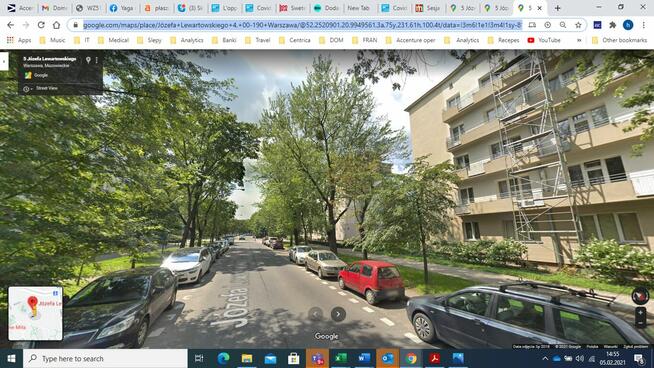The image size is (654, 368).
Task: Open volume control in system tray
Action: pyautogui.click(x=580, y=358)
